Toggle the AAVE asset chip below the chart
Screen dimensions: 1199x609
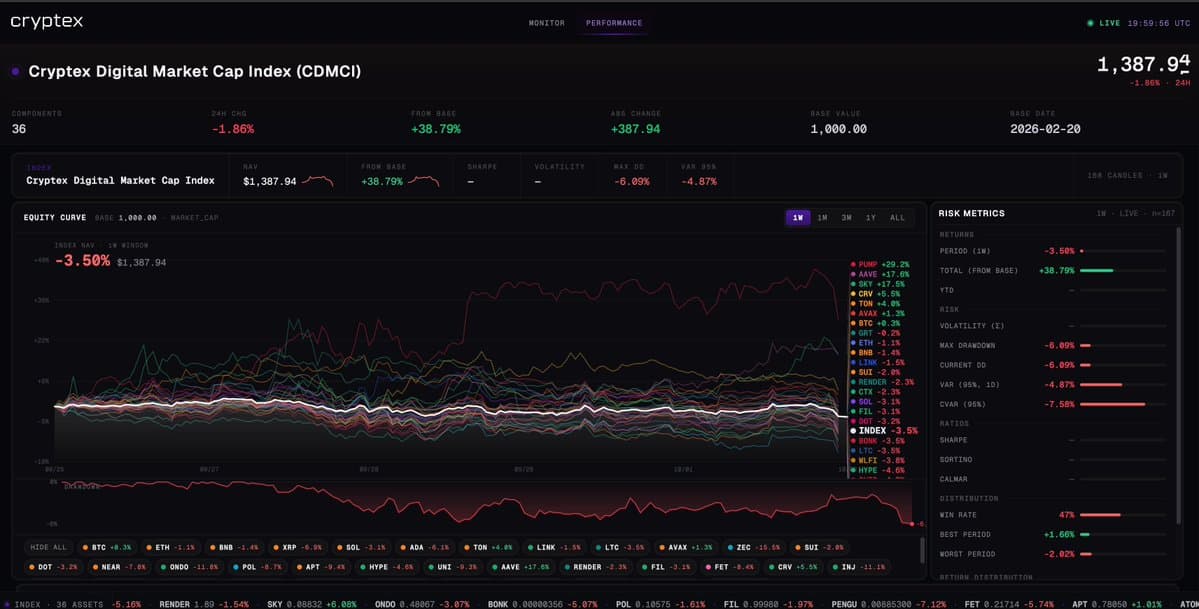[520, 568]
